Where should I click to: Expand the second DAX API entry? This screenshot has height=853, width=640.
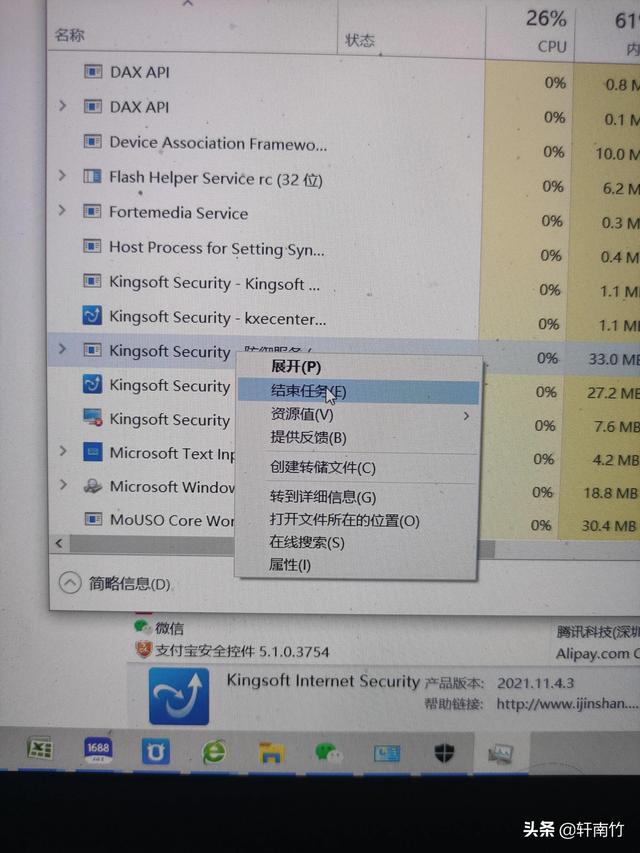point(62,106)
